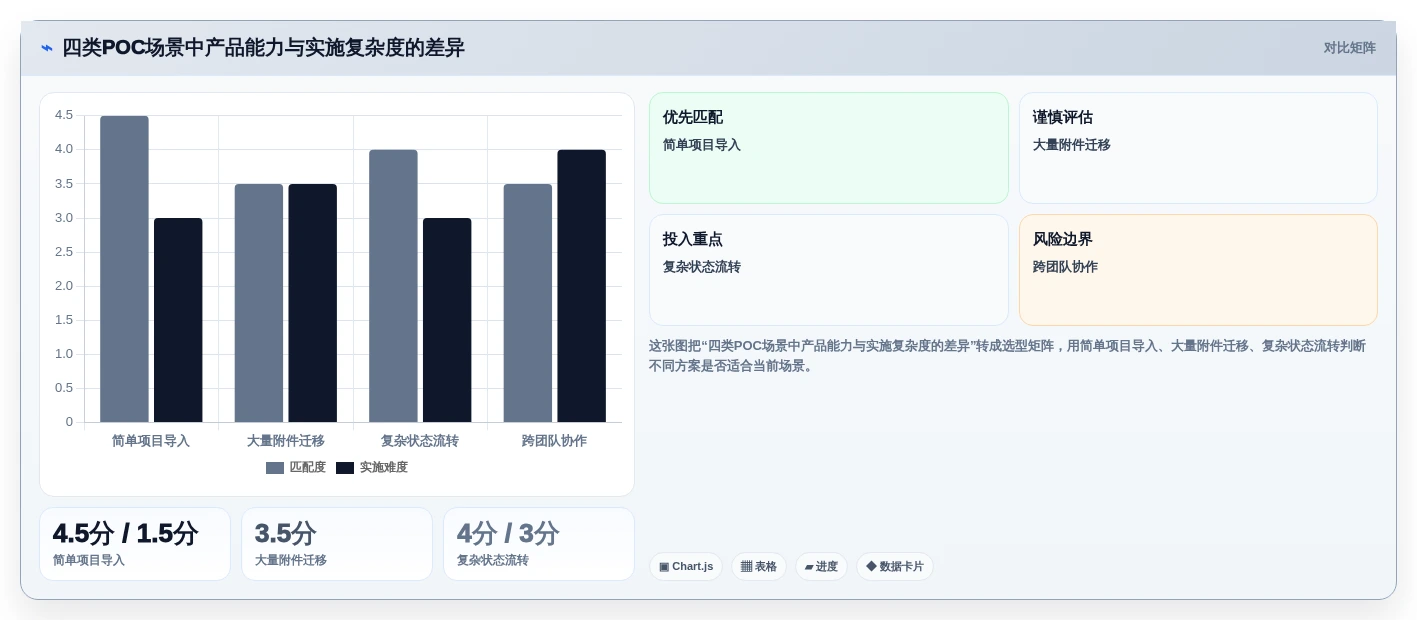The height and width of the screenshot is (620, 1417).
Task: Click the 实施难度 legend label
Action: point(384,467)
